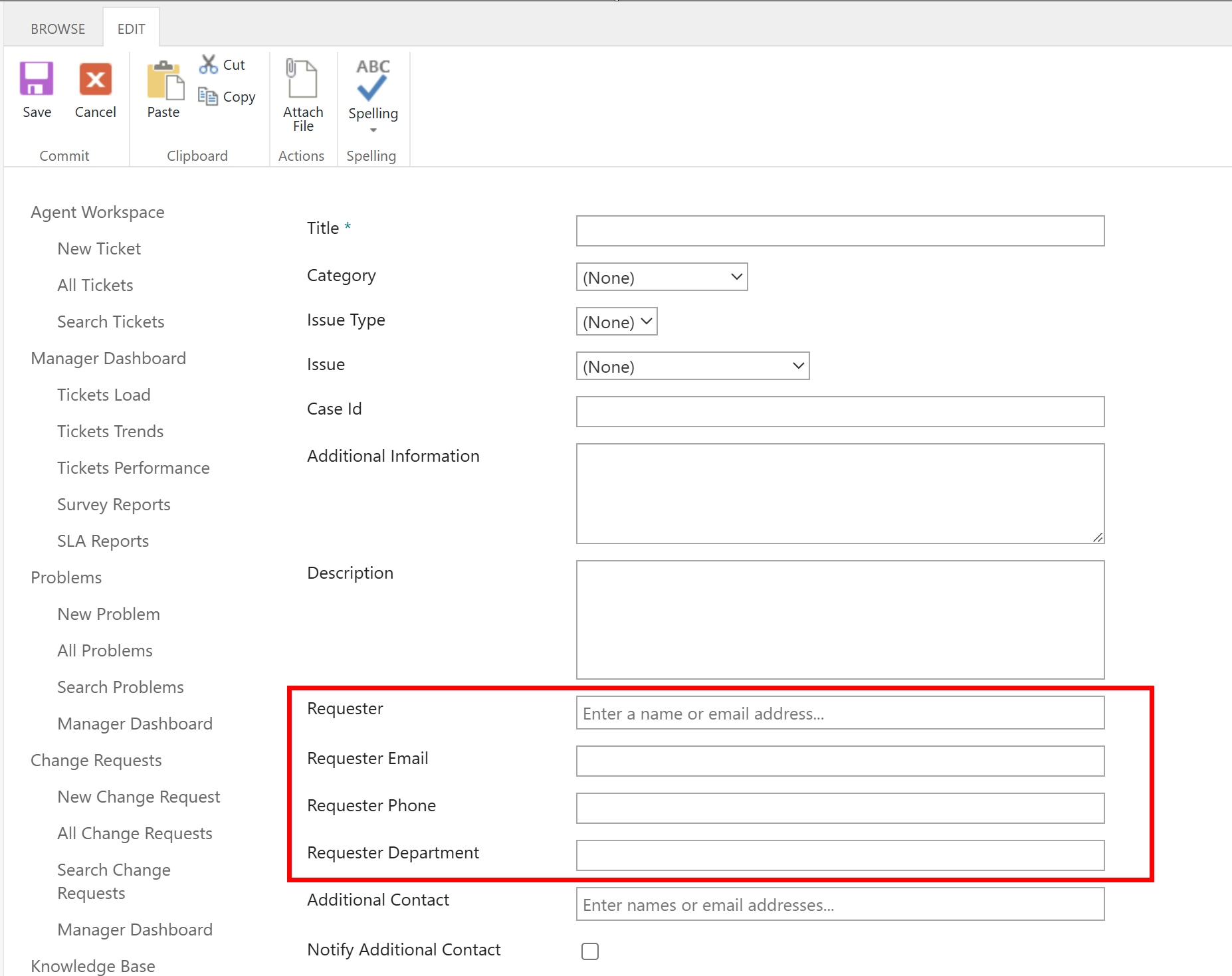This screenshot has width=1232, height=976.
Task: Click the Requester Email field
Action: click(840, 761)
